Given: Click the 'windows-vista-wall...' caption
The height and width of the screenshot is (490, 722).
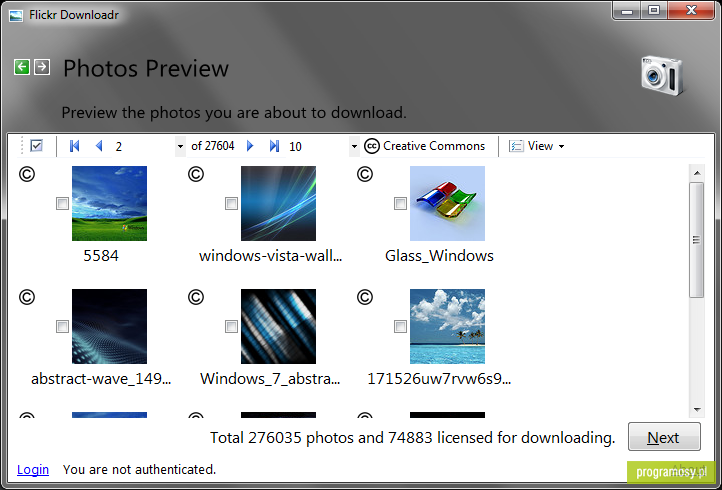Looking at the screenshot, I should [x=270, y=256].
